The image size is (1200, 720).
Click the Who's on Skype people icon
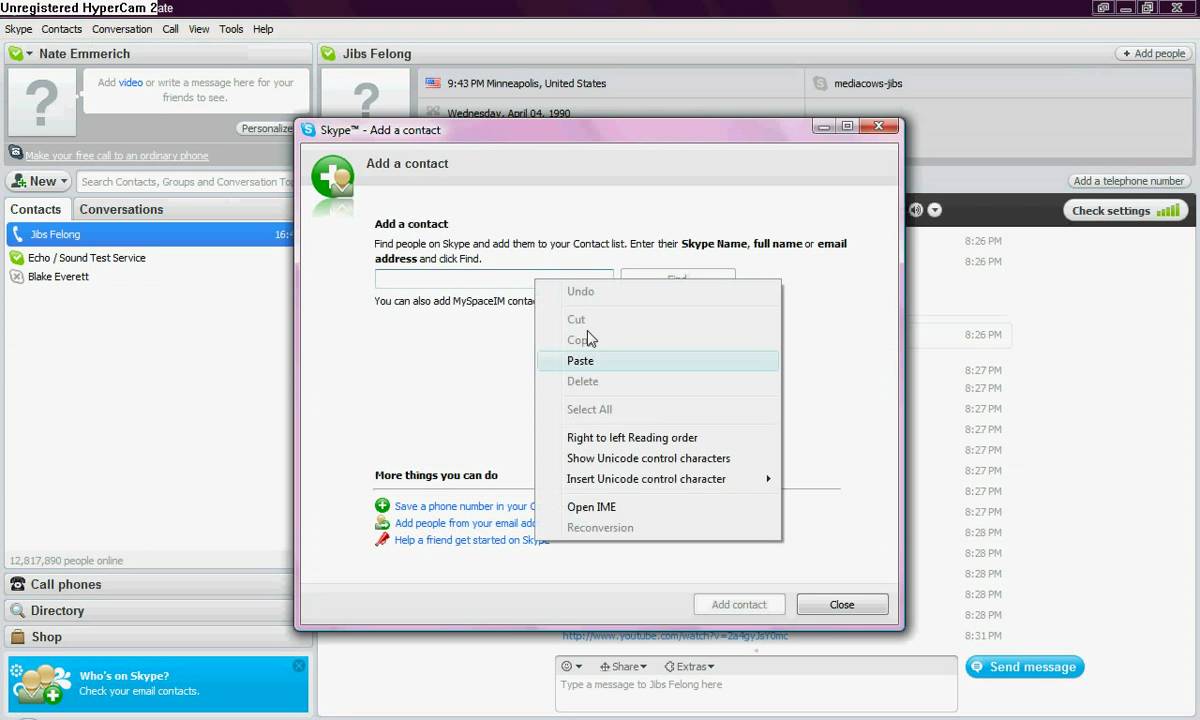pos(40,683)
